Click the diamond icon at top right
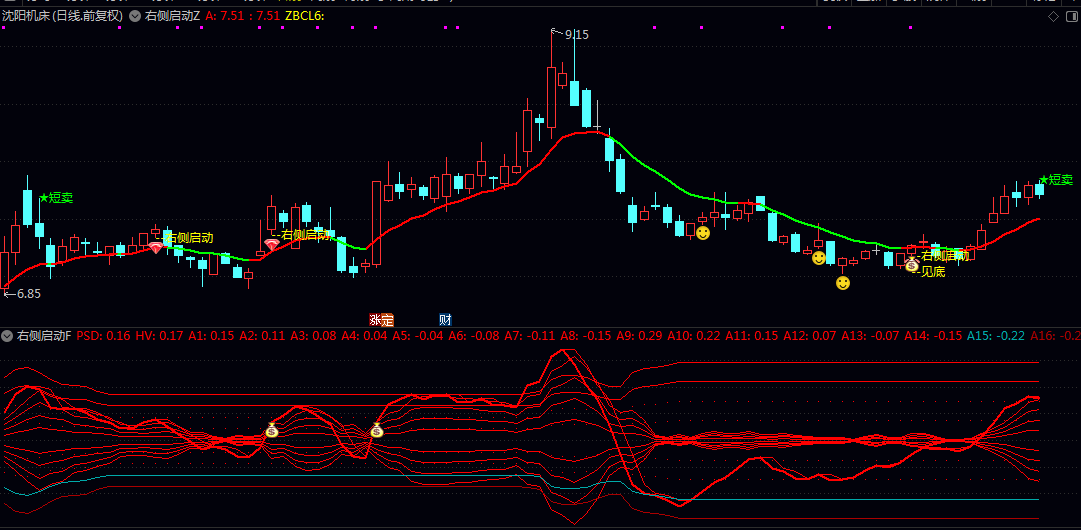1081x530 pixels. point(1052,16)
